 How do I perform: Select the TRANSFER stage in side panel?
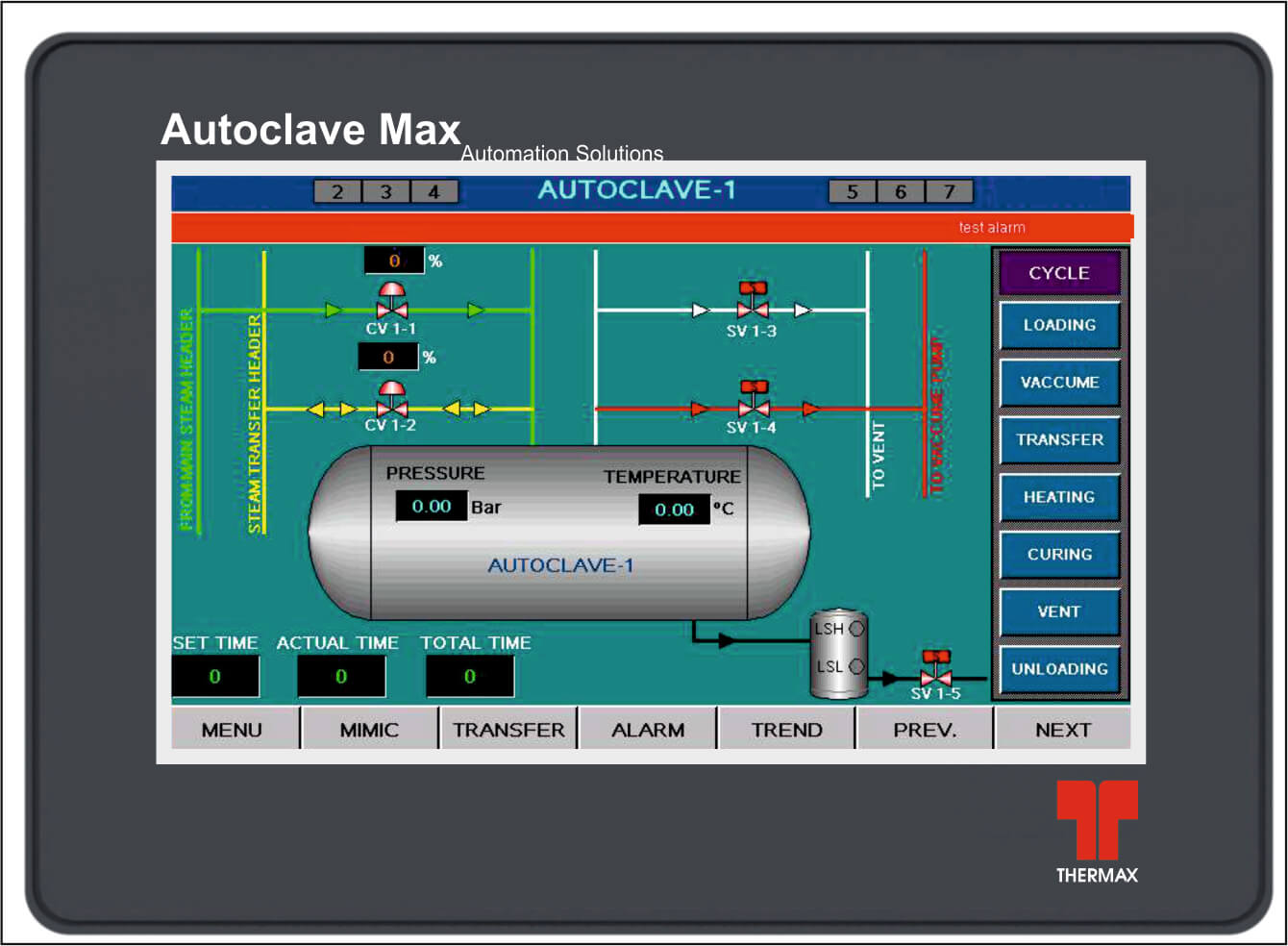pyautogui.click(x=1059, y=440)
